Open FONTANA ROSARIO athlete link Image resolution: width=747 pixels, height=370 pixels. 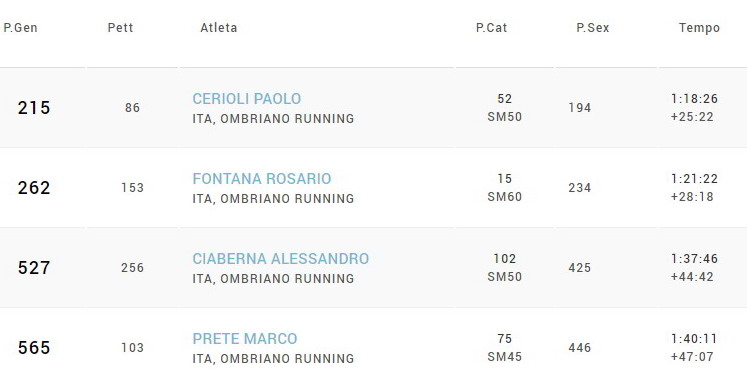tap(262, 179)
